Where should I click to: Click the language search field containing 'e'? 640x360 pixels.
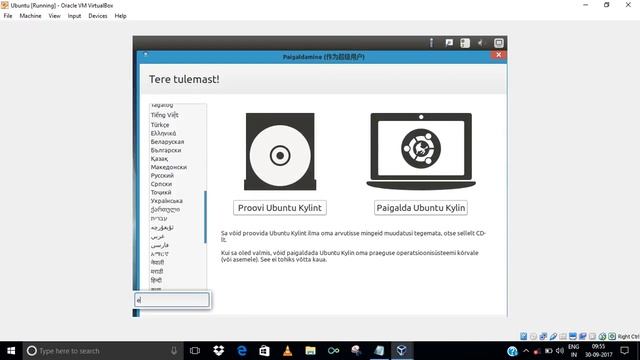point(172,300)
